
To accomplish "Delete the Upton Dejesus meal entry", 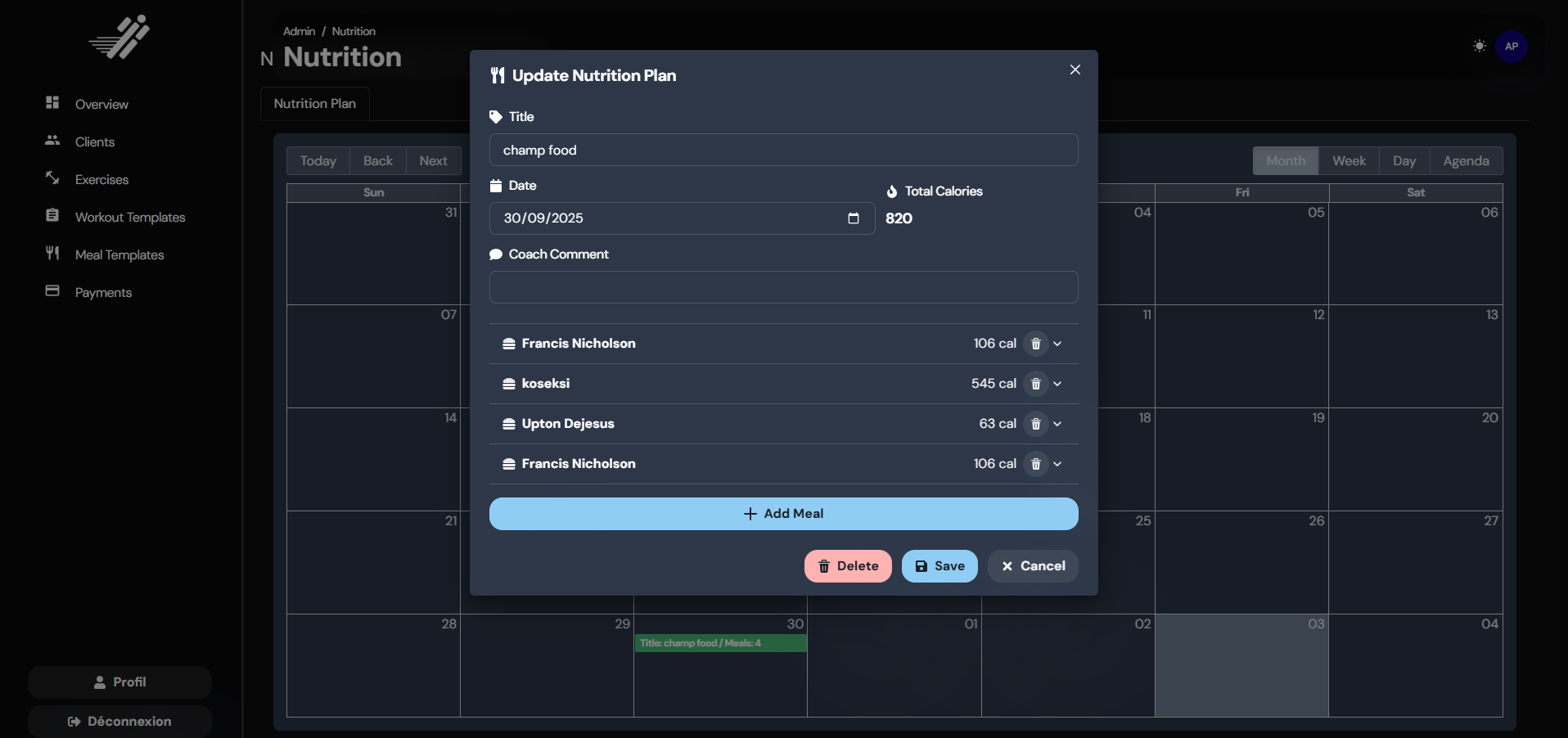I will point(1036,424).
